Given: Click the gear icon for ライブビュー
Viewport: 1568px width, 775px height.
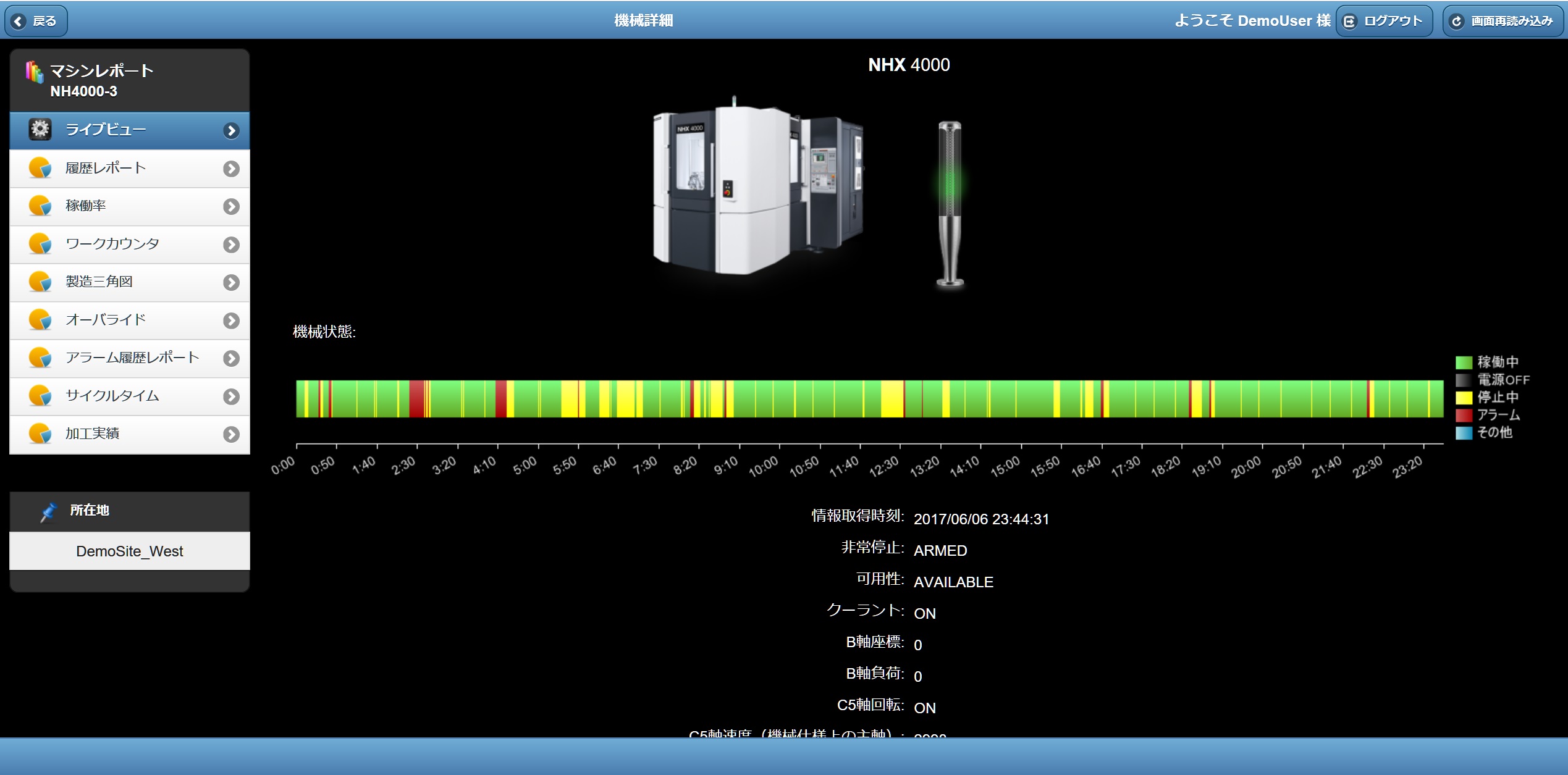Looking at the screenshot, I should pyautogui.click(x=40, y=129).
